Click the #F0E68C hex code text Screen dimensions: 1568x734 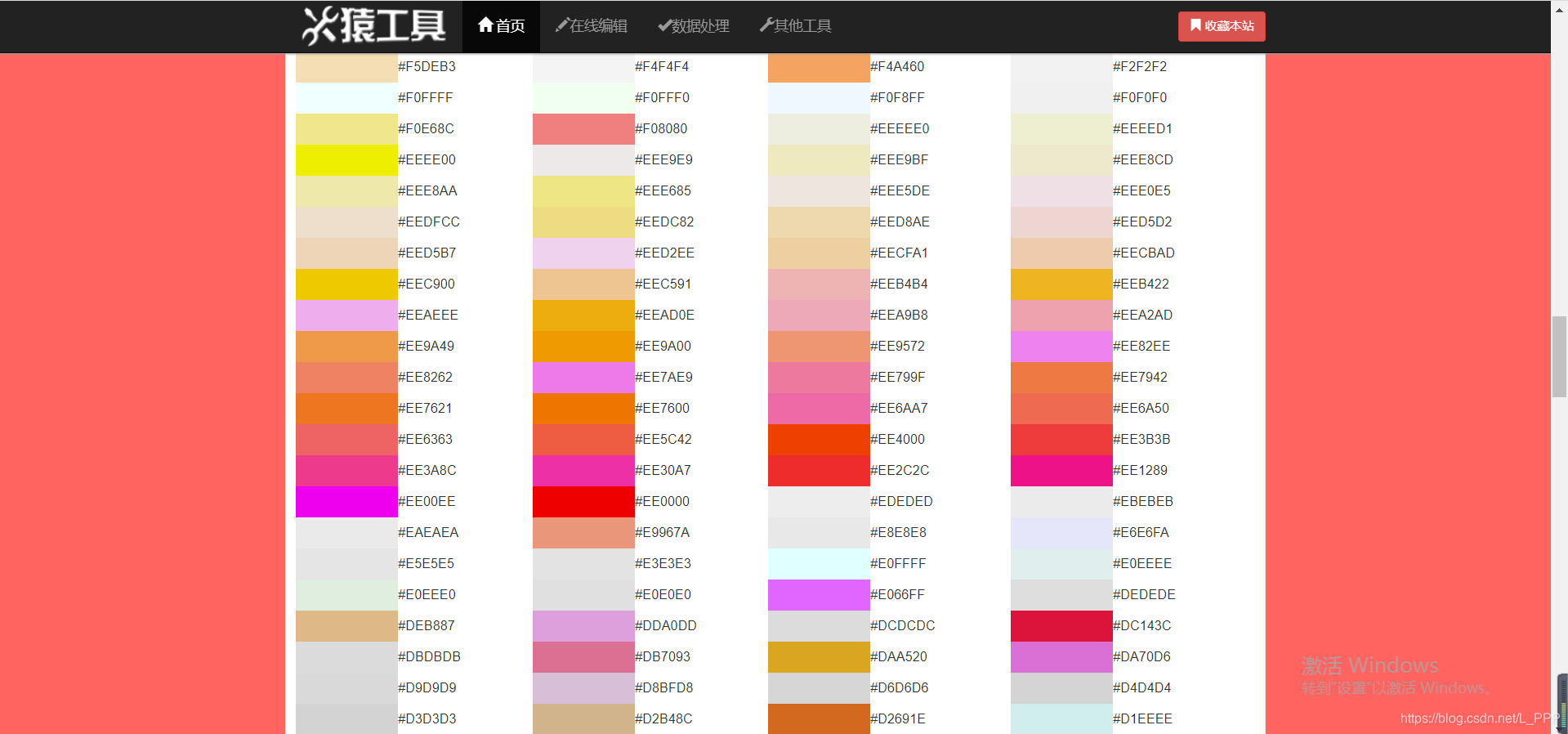pos(426,129)
